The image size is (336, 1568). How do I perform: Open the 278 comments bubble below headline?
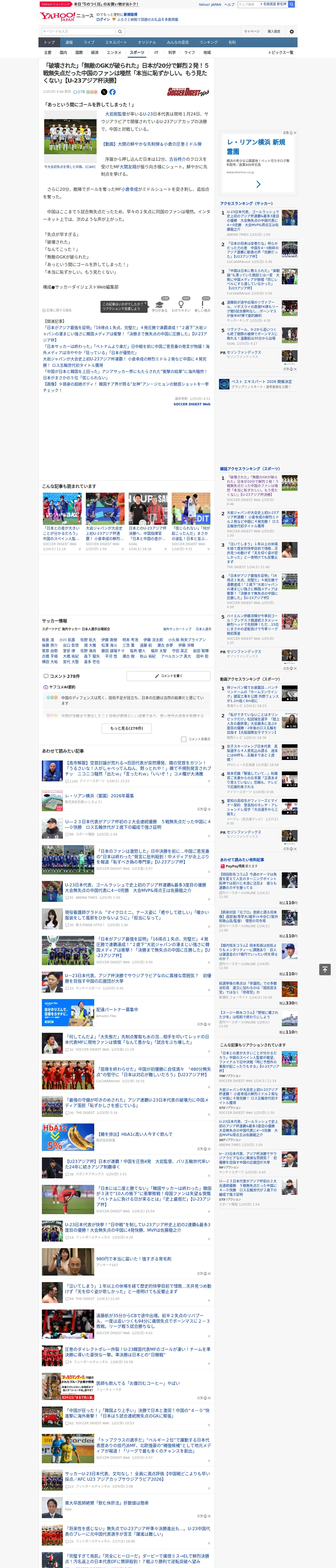tap(79, 92)
